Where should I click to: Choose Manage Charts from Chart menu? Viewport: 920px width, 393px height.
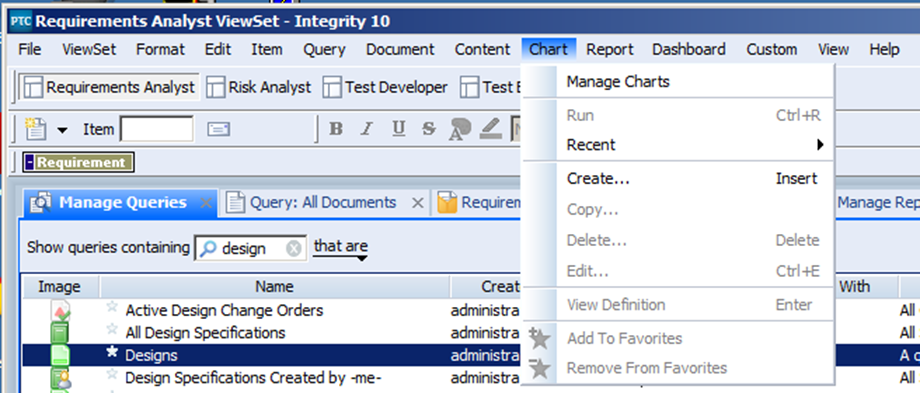point(618,82)
